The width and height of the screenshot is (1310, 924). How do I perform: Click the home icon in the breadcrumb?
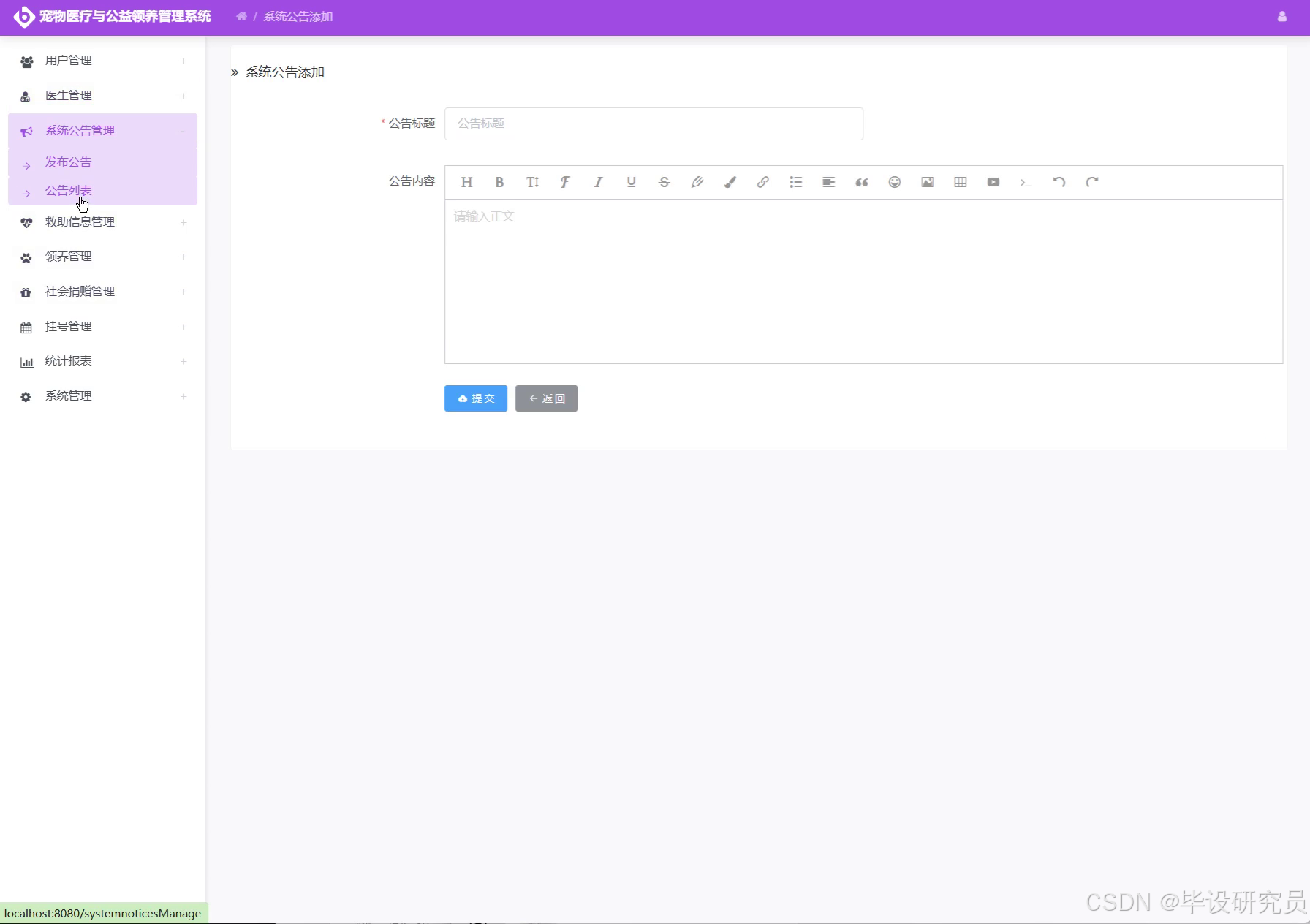click(241, 16)
